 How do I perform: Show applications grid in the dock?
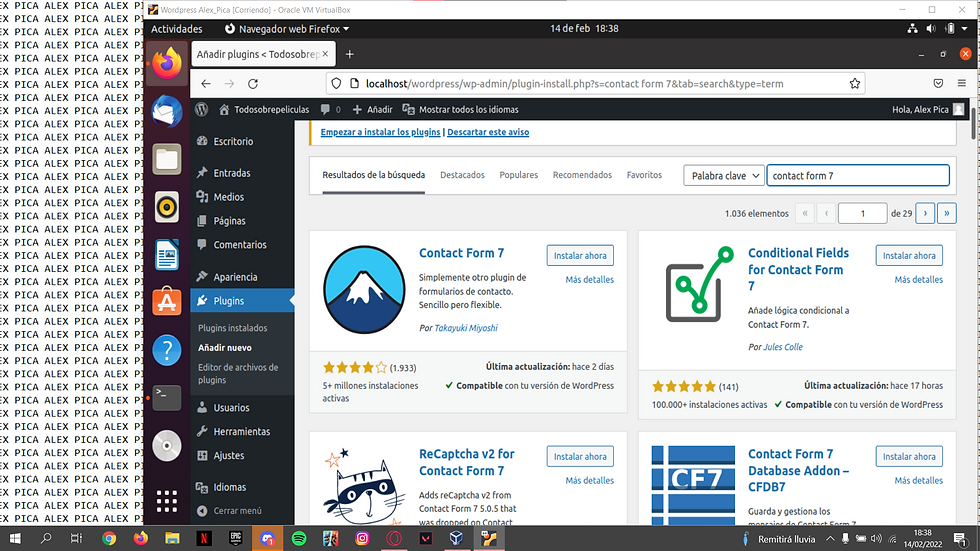(167, 501)
